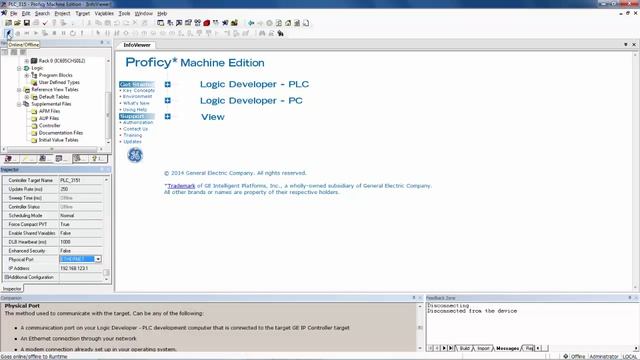Open the Variables menu

click(104, 13)
